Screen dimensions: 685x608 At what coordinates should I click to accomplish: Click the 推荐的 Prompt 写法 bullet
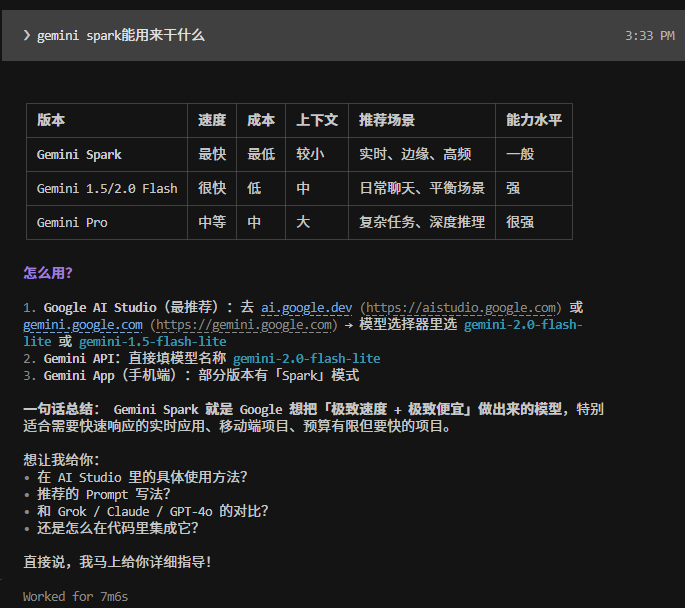[104, 494]
